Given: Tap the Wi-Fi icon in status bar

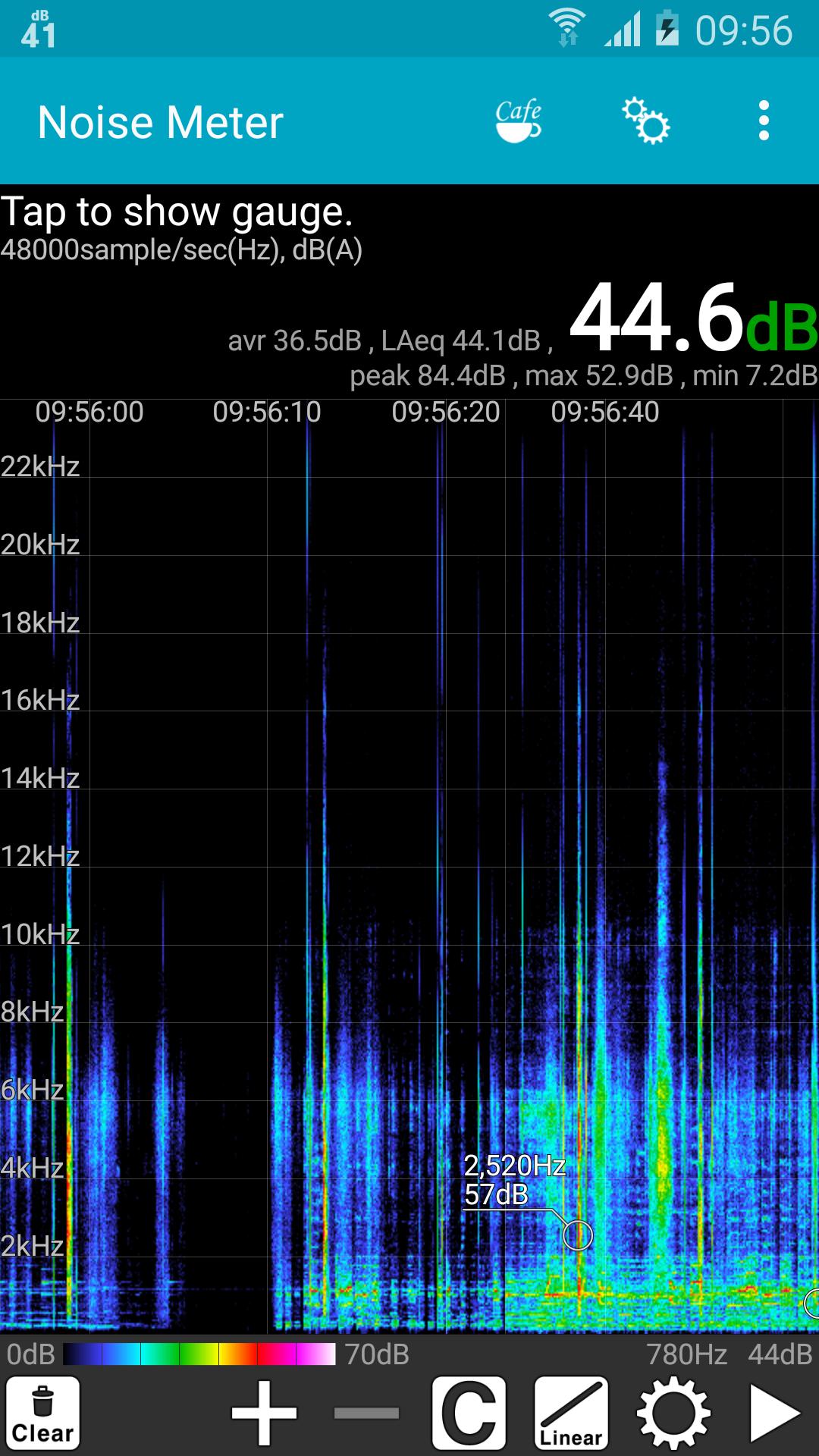Looking at the screenshot, I should (x=566, y=29).
